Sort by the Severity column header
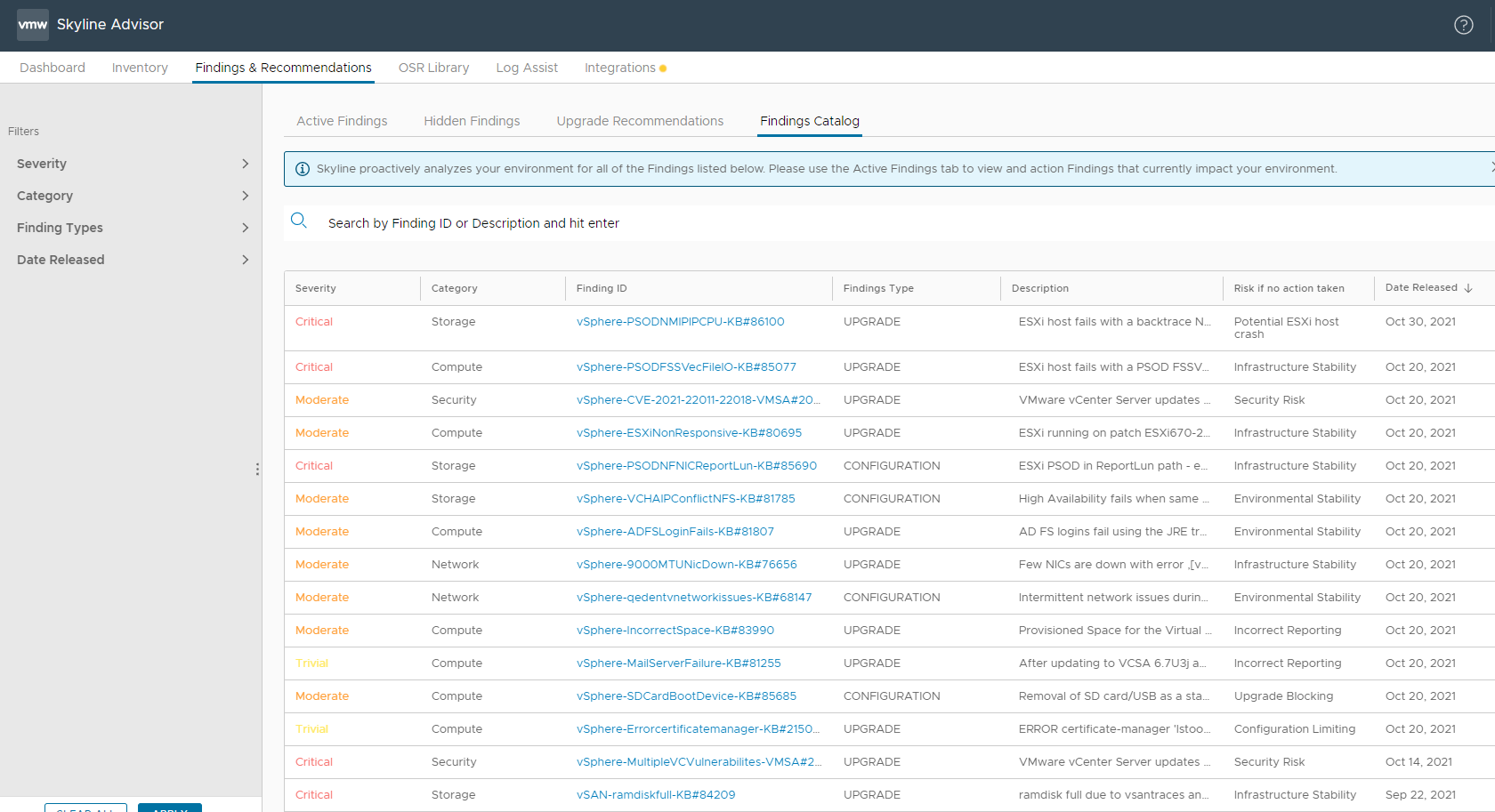The image size is (1495, 812). 316,288
